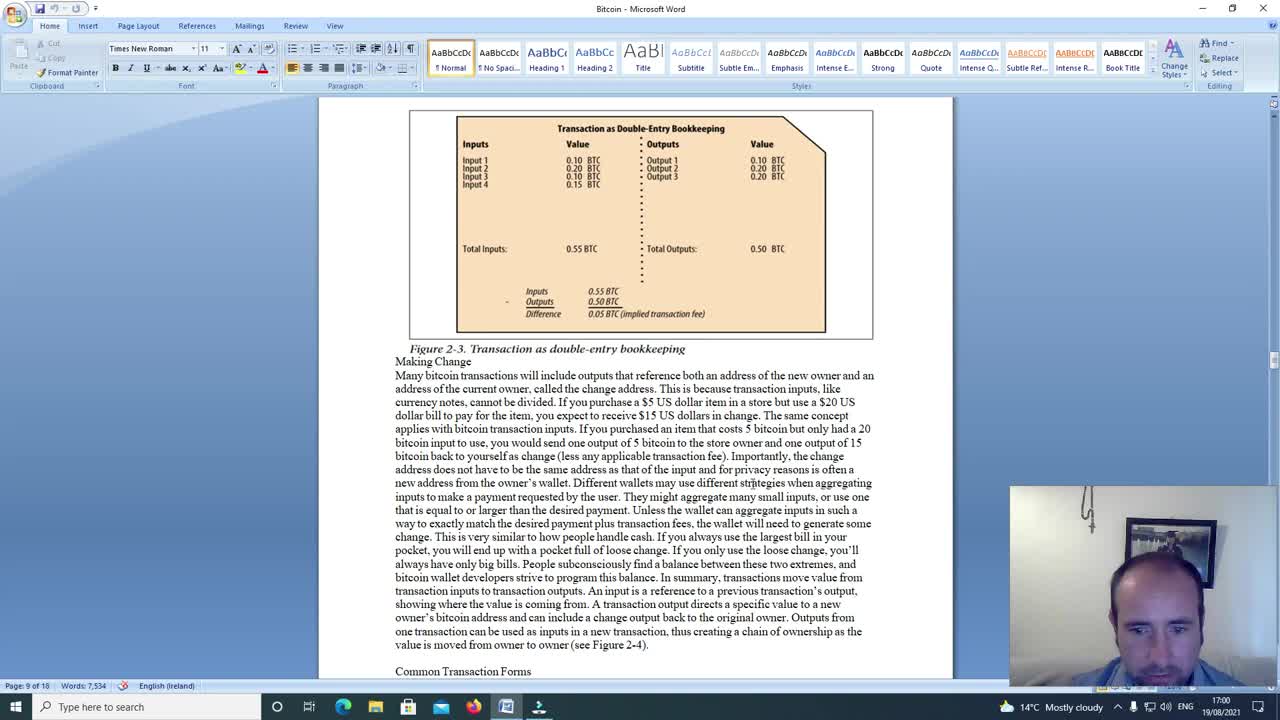This screenshot has height=720, width=1280.
Task: Shrink font size button
Action: click(251, 48)
